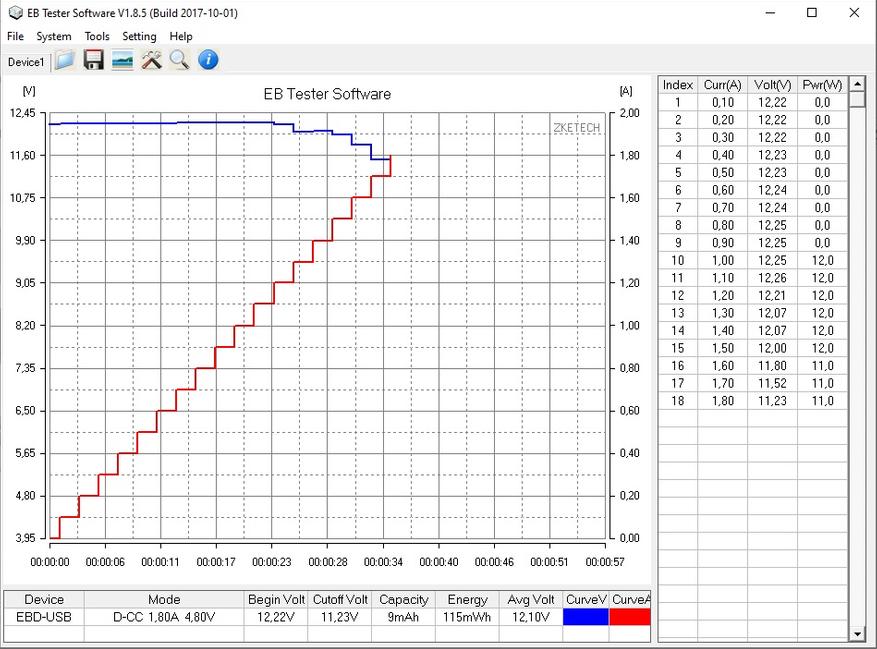Open the Help menu

(181, 36)
